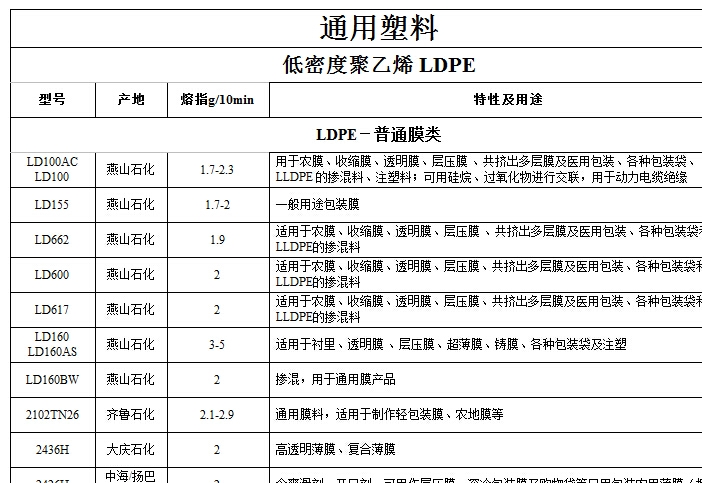Click the 大庆石化 origin cell
The image size is (702, 483).
[x=131, y=449]
